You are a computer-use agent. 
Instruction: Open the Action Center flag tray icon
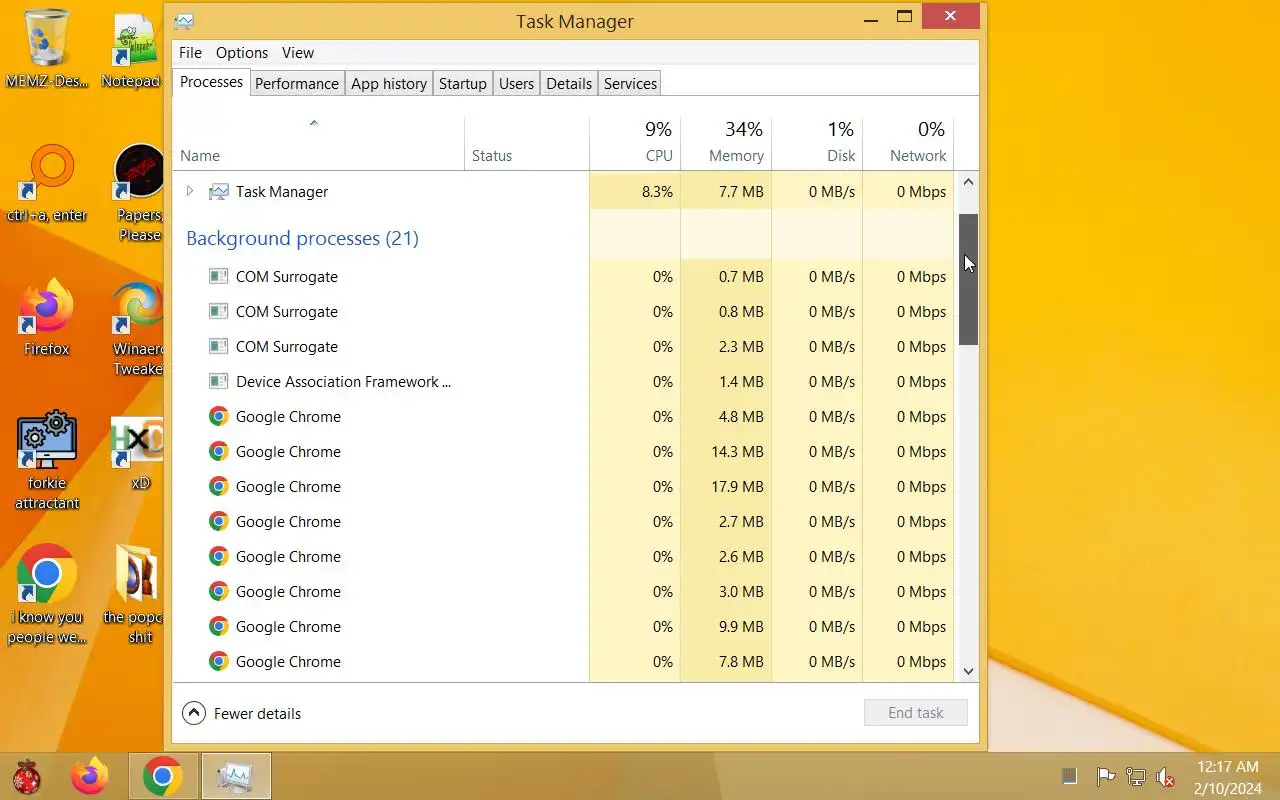[1105, 776]
